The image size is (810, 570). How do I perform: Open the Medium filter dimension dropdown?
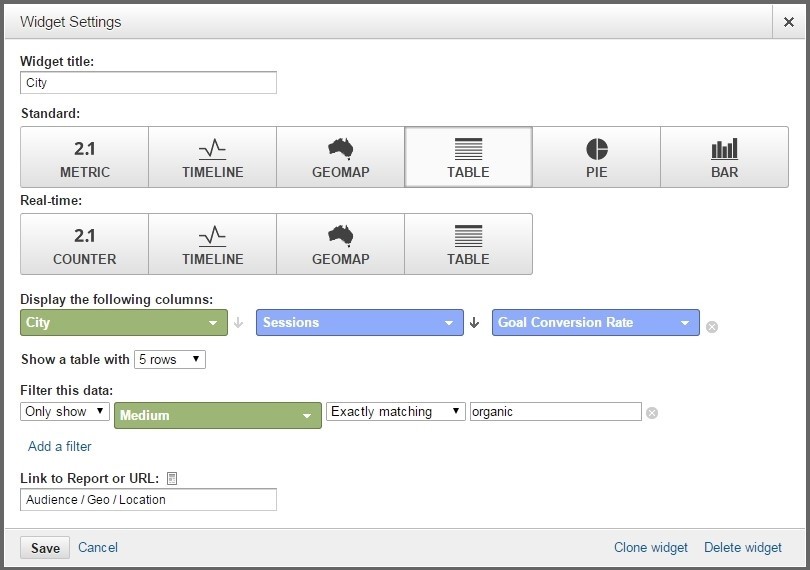coord(218,416)
